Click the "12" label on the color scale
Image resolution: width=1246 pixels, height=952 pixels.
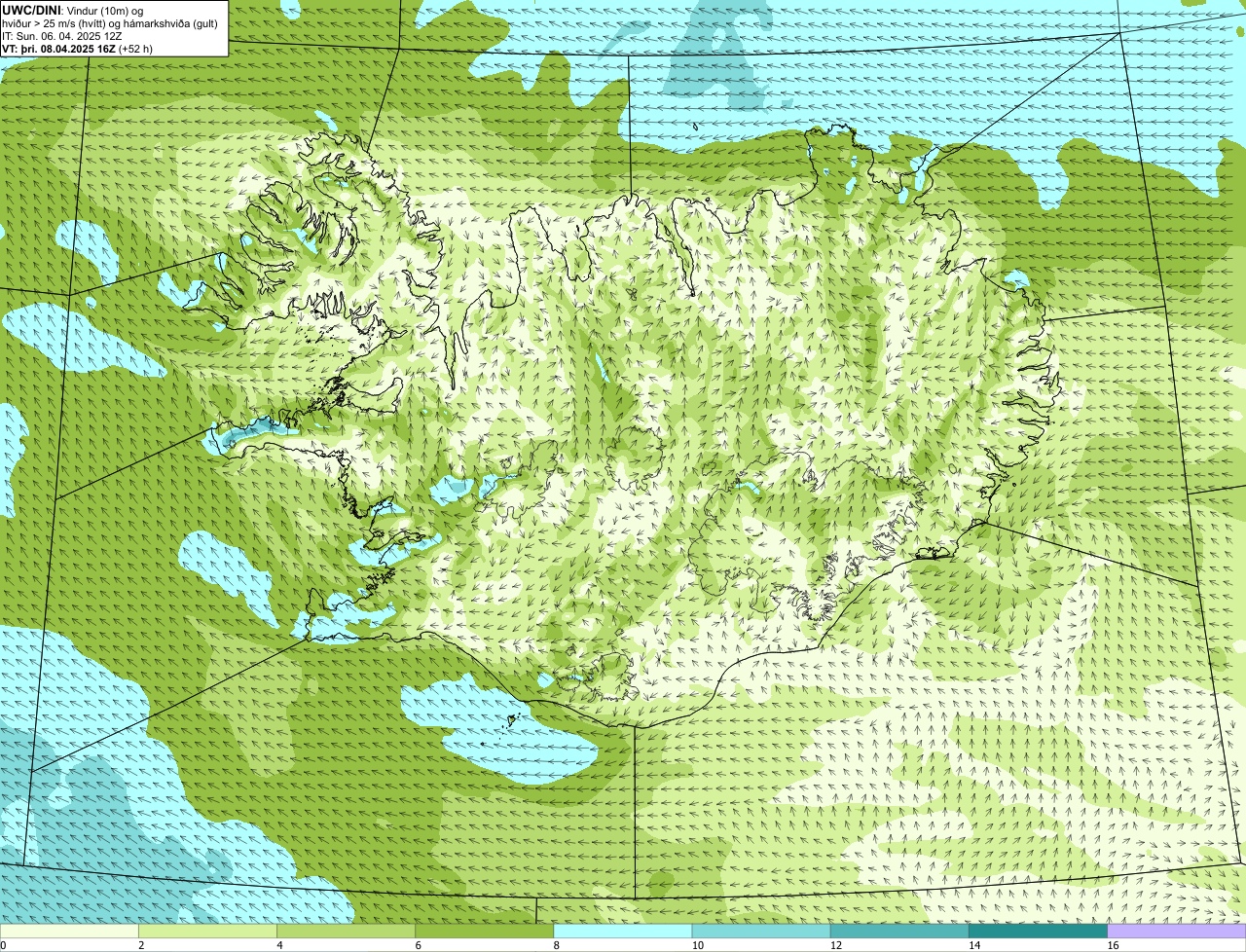point(836,945)
